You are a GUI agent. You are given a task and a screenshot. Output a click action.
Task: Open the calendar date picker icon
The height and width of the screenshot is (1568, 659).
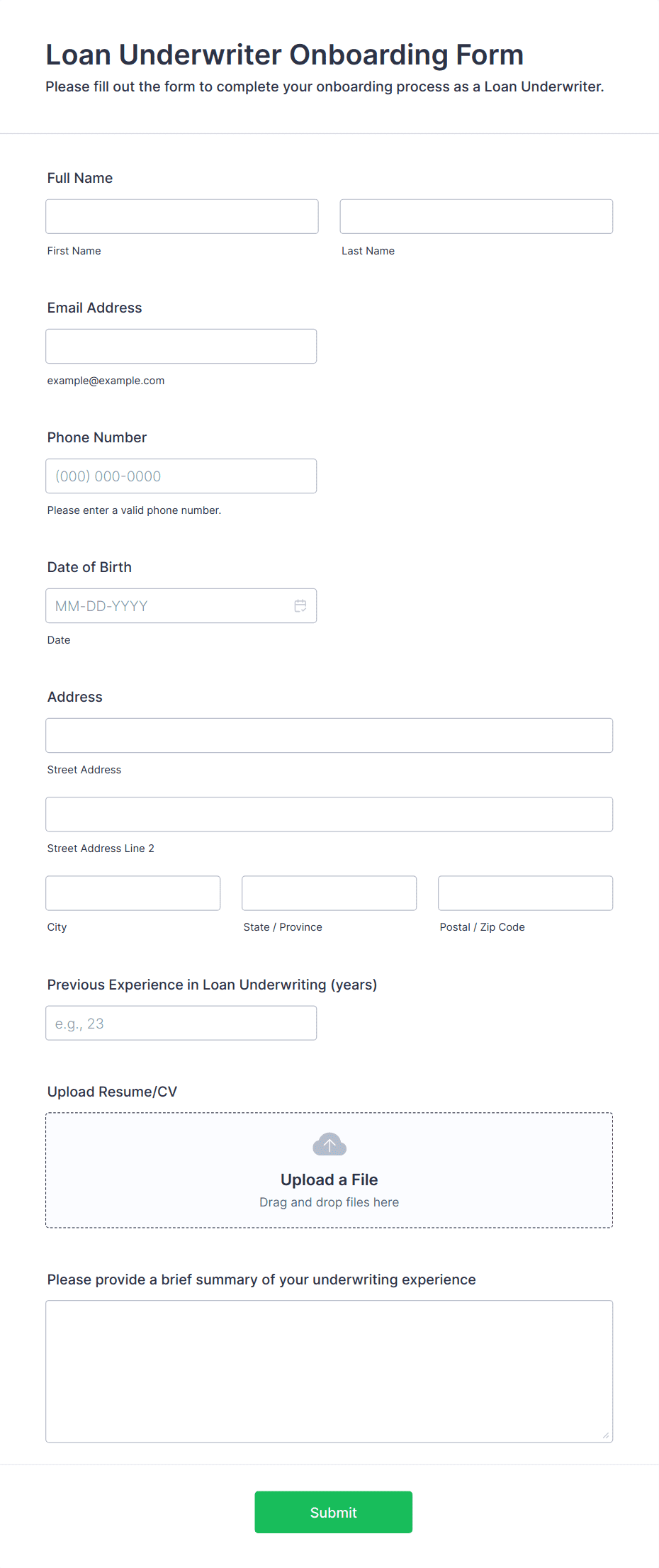click(300, 605)
